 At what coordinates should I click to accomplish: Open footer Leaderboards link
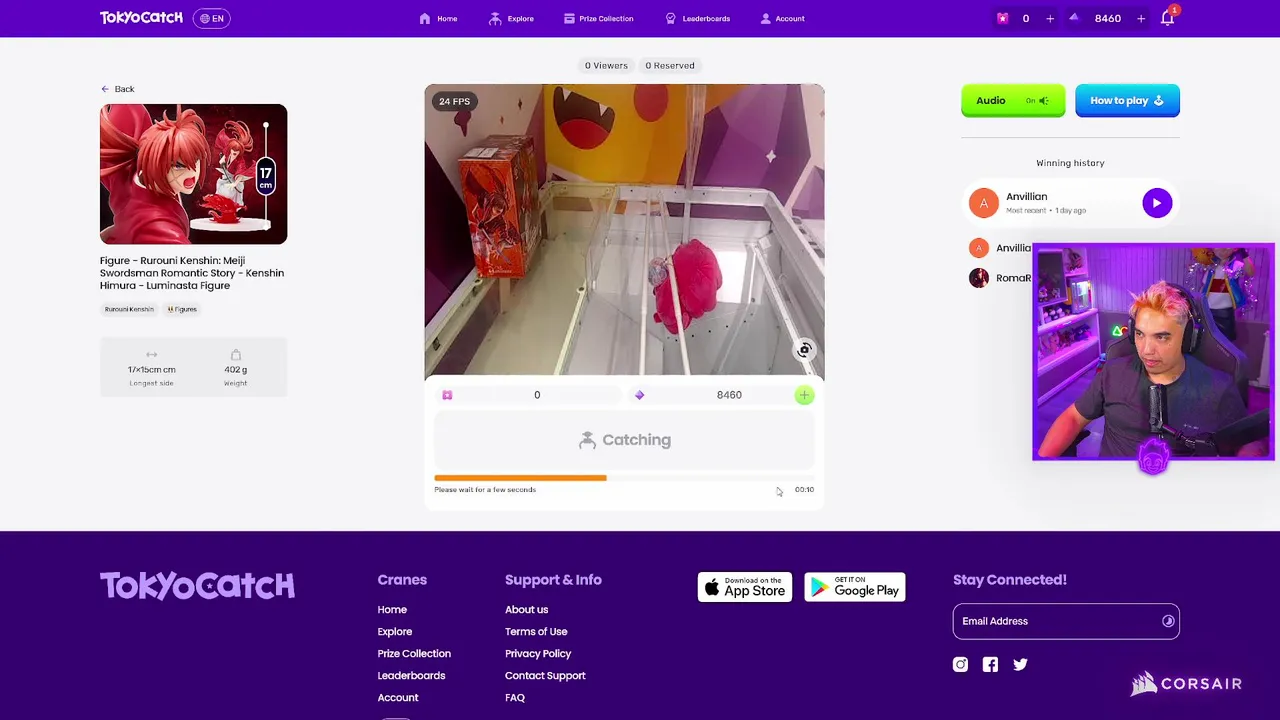point(411,675)
